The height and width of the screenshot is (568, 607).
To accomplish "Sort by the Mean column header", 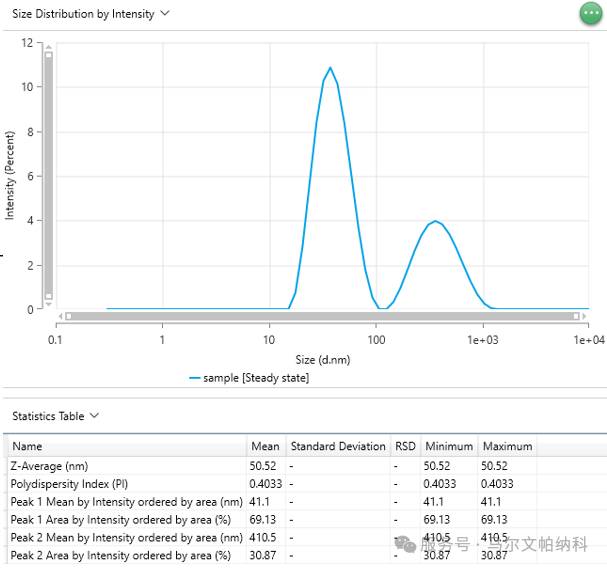I will pos(265,446).
